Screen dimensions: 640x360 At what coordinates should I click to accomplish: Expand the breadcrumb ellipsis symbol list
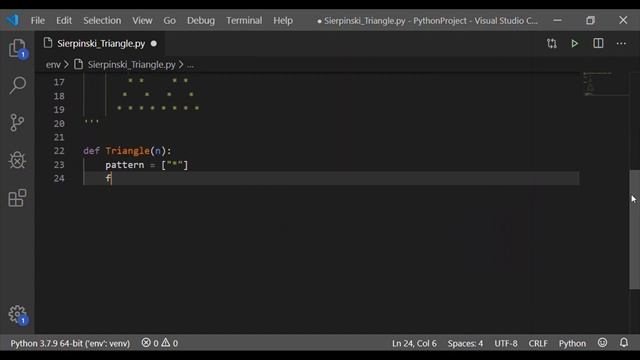point(191,64)
